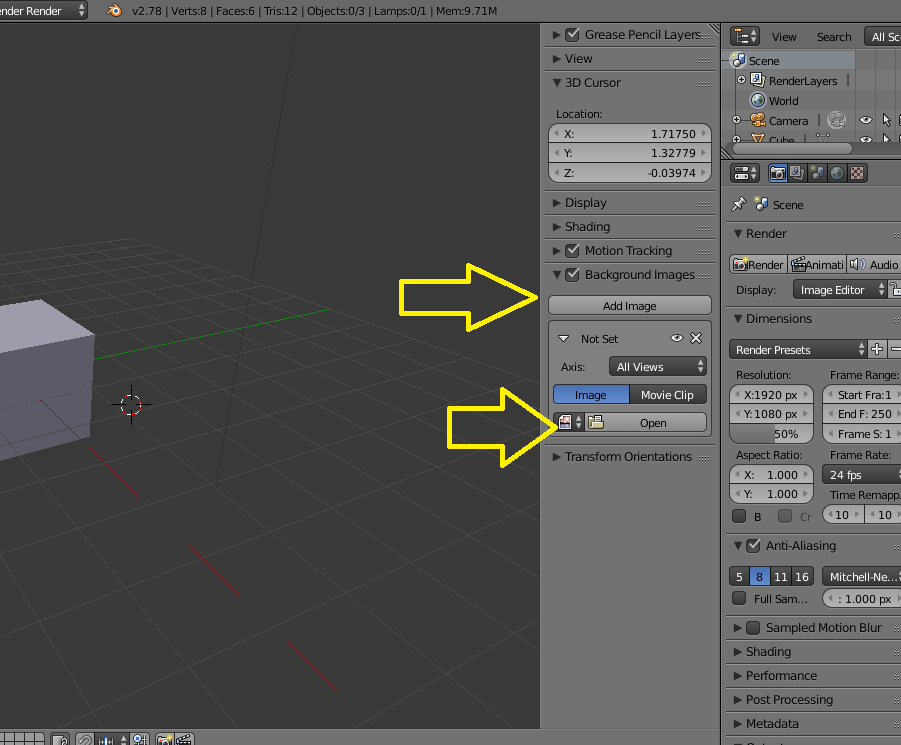Screen dimensions: 901x745
Task: Click the add render preset plus icon
Action: point(877,349)
